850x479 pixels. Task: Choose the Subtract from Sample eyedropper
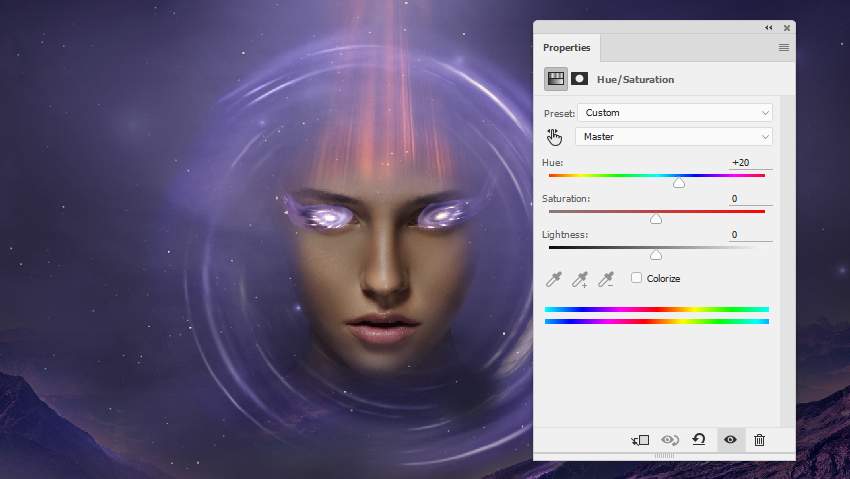coord(606,279)
